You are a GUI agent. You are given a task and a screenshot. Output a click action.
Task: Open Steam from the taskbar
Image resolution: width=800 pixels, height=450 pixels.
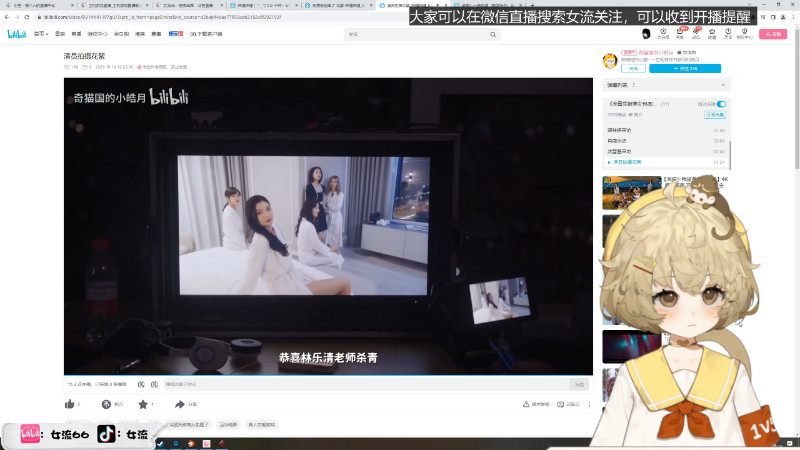point(160,444)
